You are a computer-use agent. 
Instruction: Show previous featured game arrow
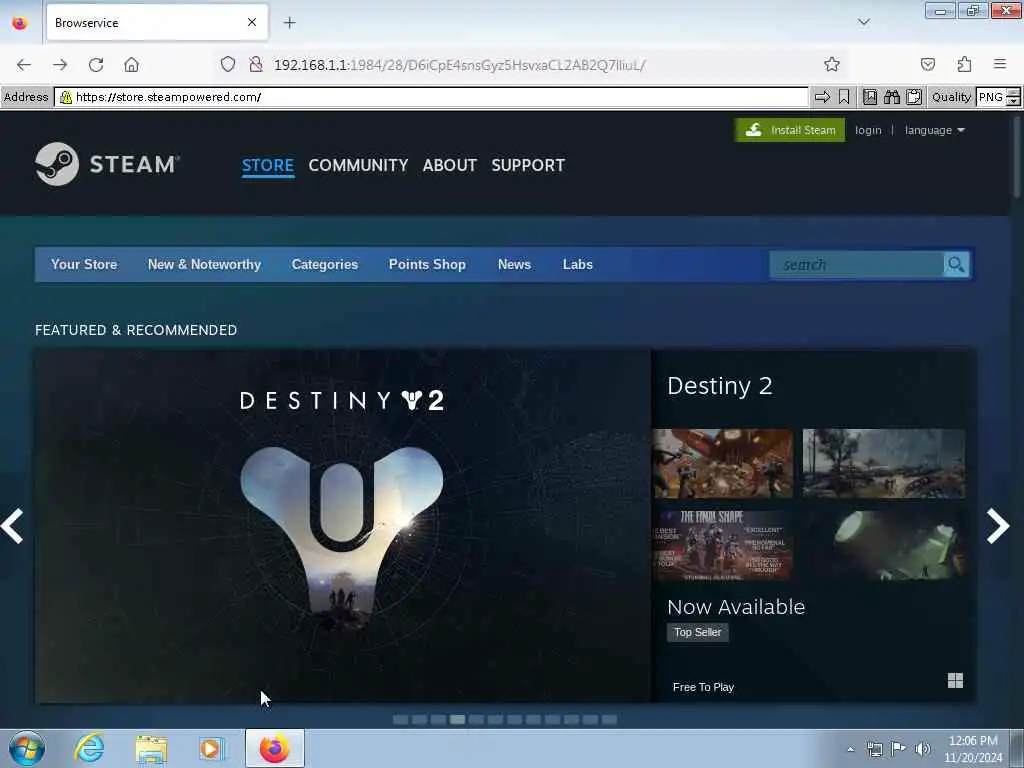click(x=12, y=526)
